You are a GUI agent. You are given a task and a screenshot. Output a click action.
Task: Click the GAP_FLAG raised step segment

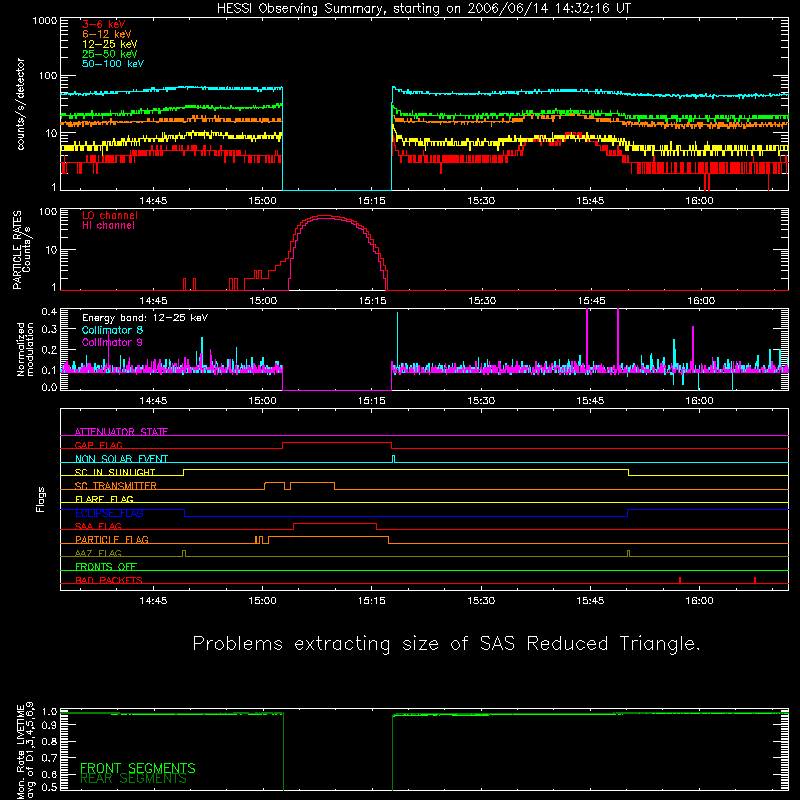pyautogui.click(x=337, y=443)
